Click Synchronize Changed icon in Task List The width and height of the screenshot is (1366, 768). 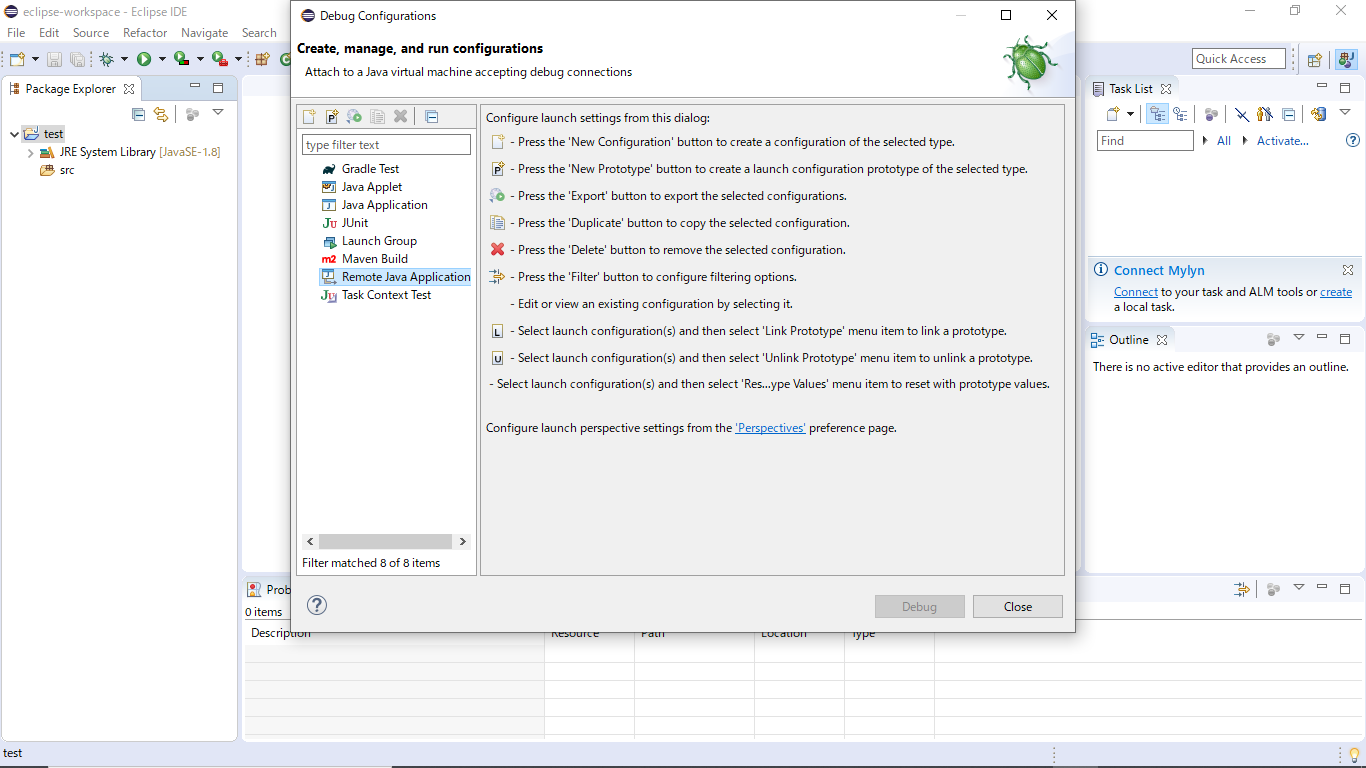tap(1318, 115)
